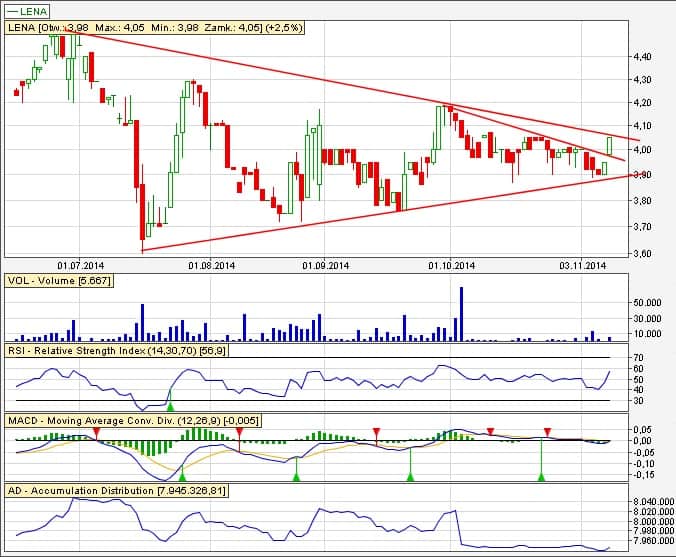Click the 3,60 price axis label
The height and width of the screenshot is (557, 676).
coord(642,253)
